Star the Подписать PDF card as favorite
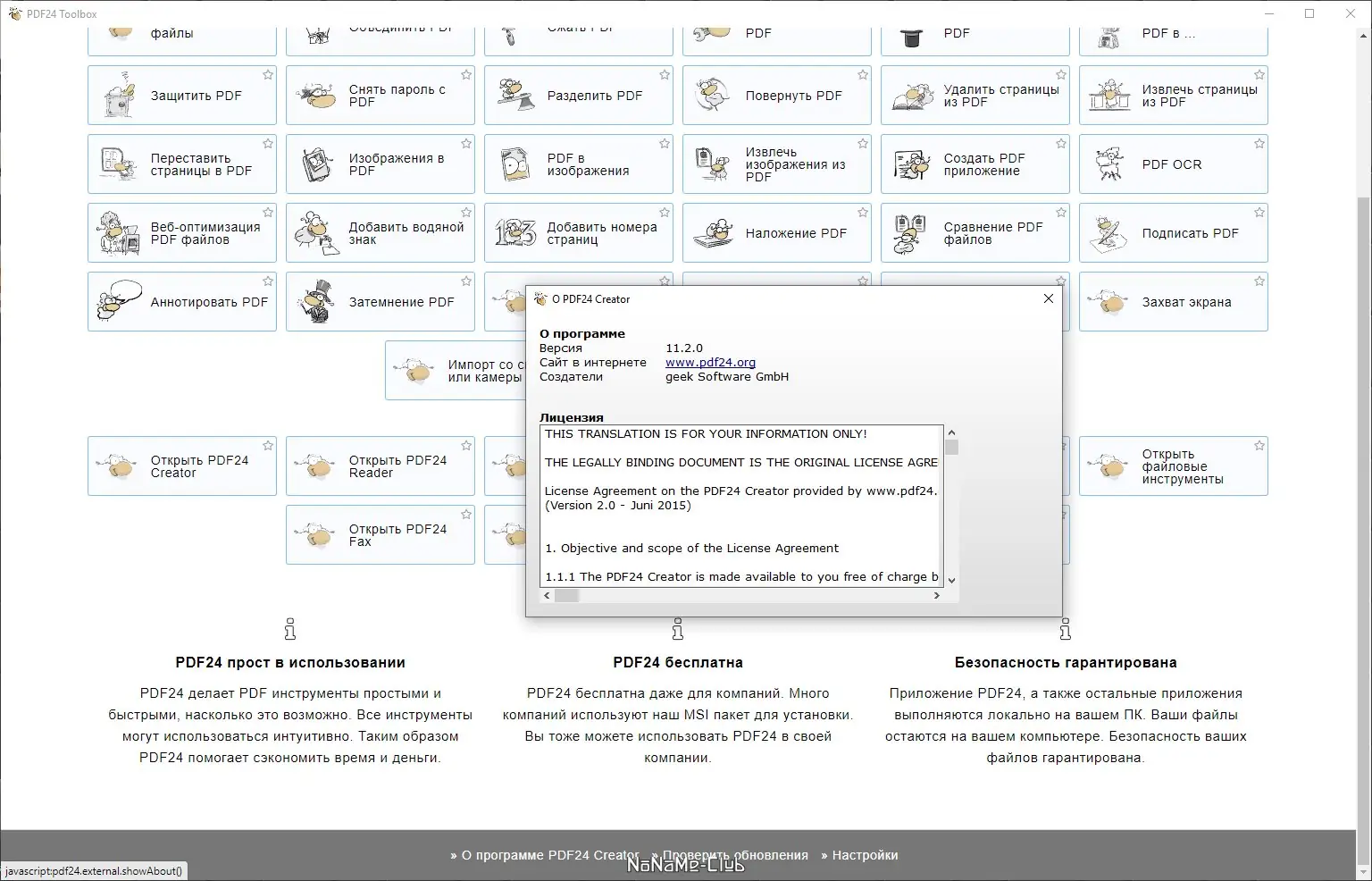The width and height of the screenshot is (1372, 881). pos(1259,213)
